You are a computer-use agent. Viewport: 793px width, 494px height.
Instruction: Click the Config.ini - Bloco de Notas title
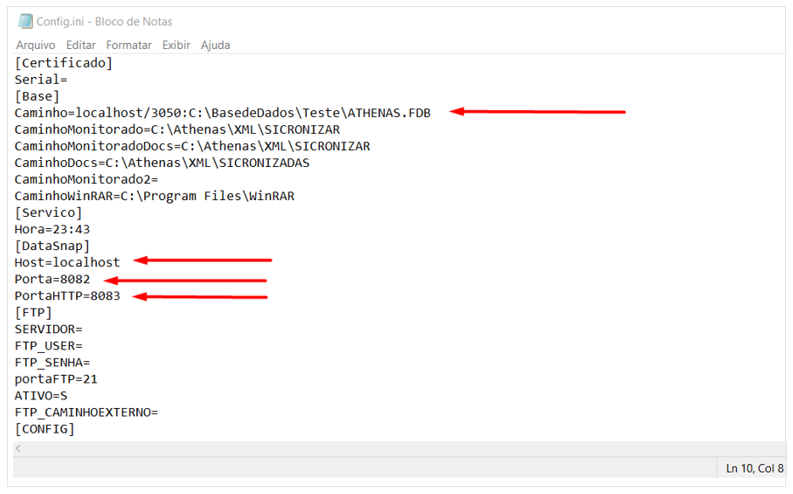[104, 21]
